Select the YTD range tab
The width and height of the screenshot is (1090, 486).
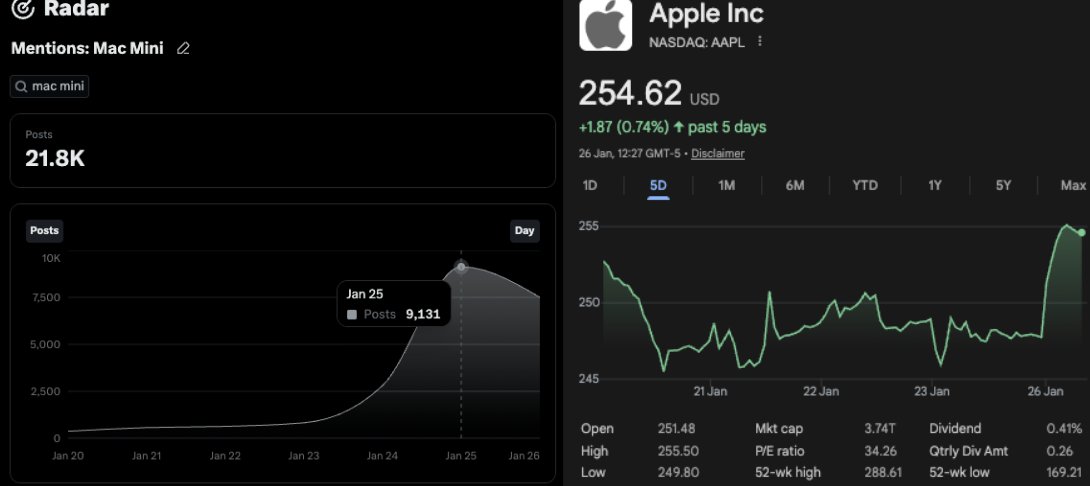[865, 185]
